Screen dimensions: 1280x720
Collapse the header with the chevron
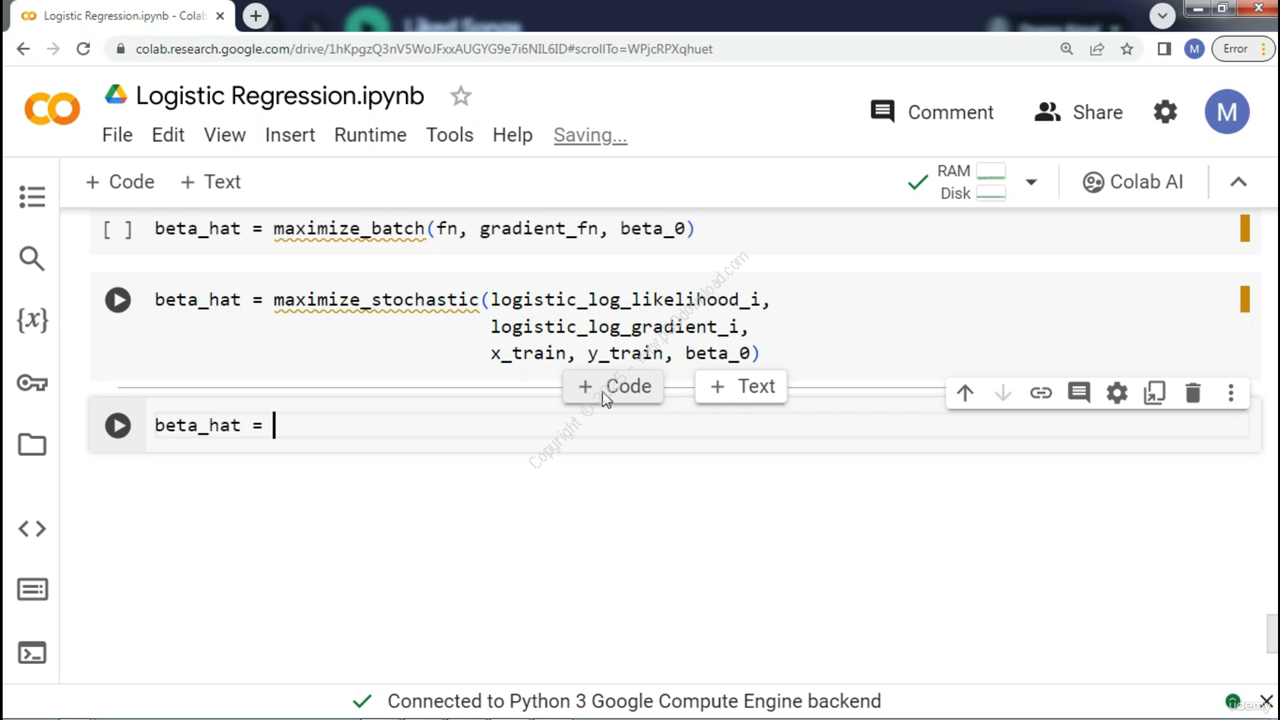point(1238,182)
